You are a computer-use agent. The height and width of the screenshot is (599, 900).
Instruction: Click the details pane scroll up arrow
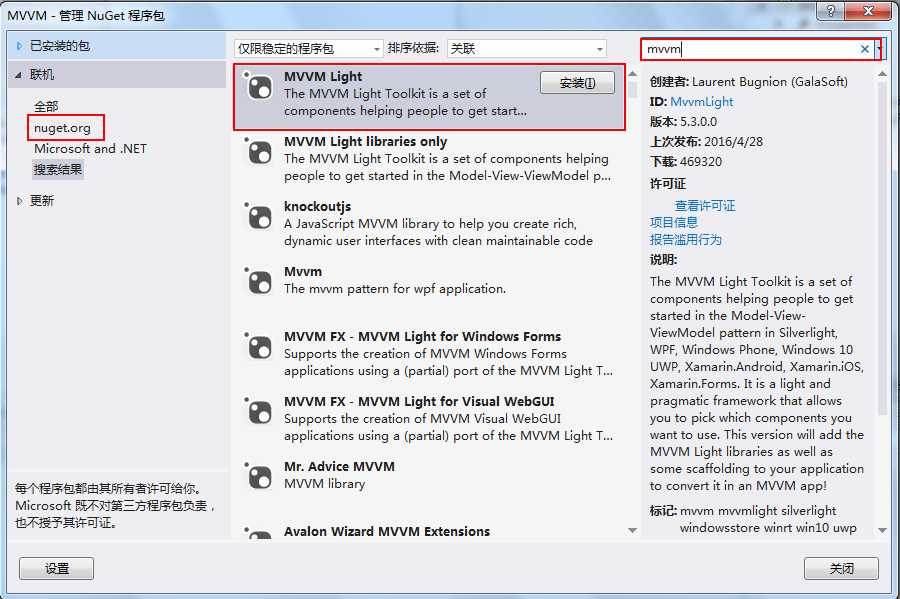(882, 74)
